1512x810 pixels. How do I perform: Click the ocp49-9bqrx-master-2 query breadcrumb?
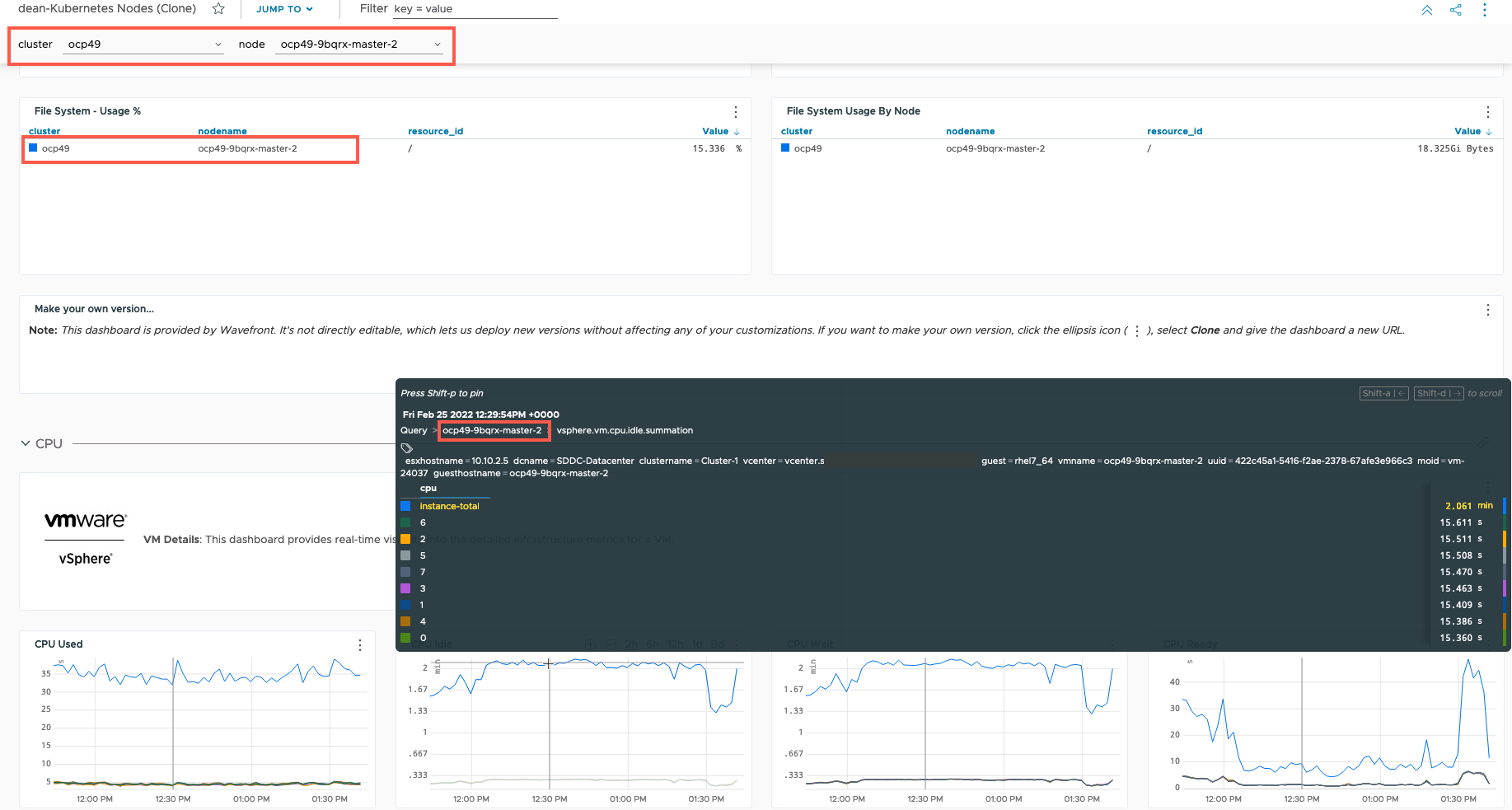coord(492,430)
